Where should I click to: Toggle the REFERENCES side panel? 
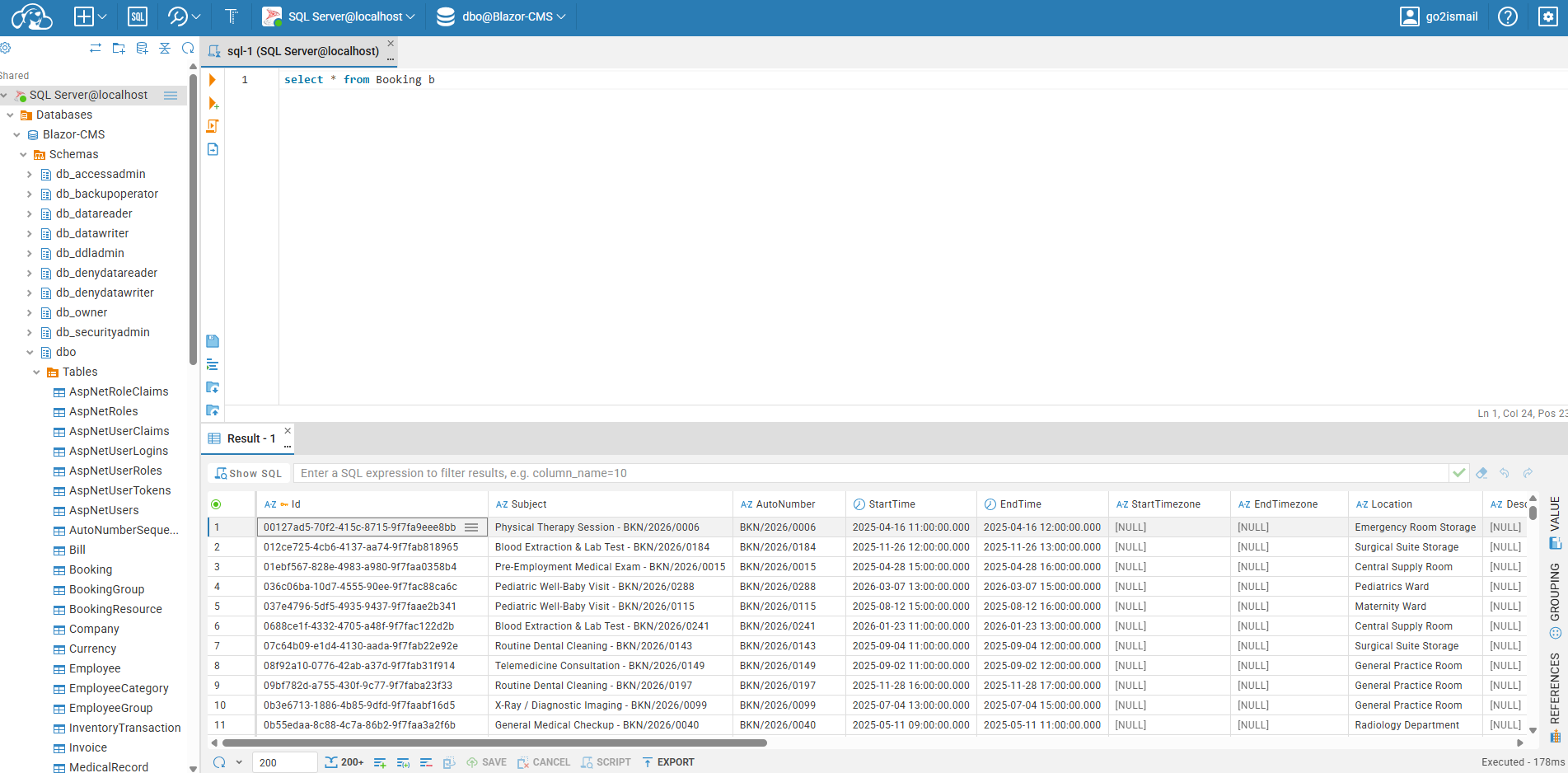(x=1555, y=696)
